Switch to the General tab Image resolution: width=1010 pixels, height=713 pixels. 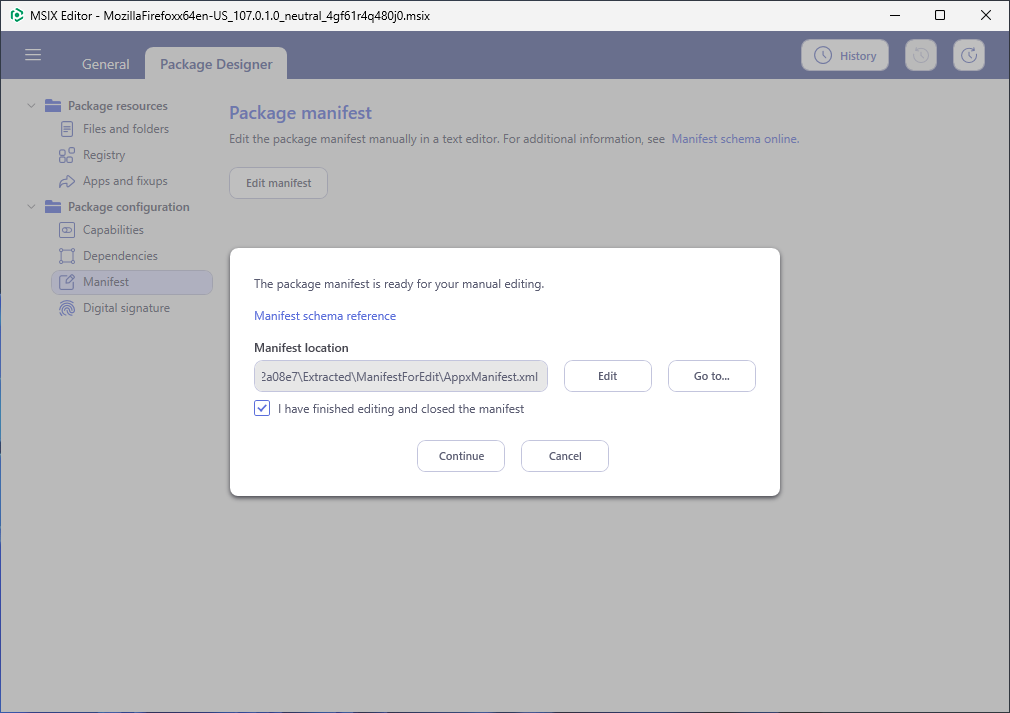pos(106,64)
